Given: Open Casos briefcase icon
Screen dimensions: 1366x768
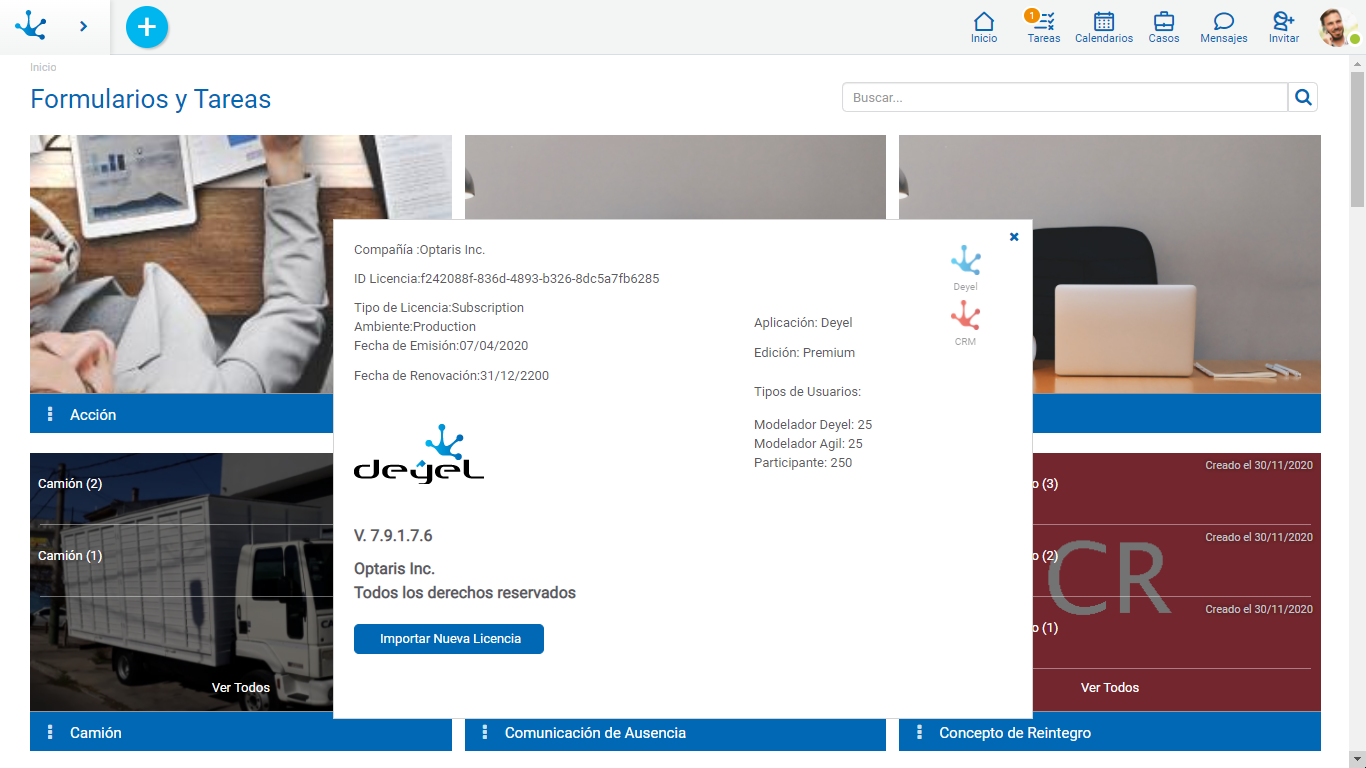Looking at the screenshot, I should [x=1164, y=27].
